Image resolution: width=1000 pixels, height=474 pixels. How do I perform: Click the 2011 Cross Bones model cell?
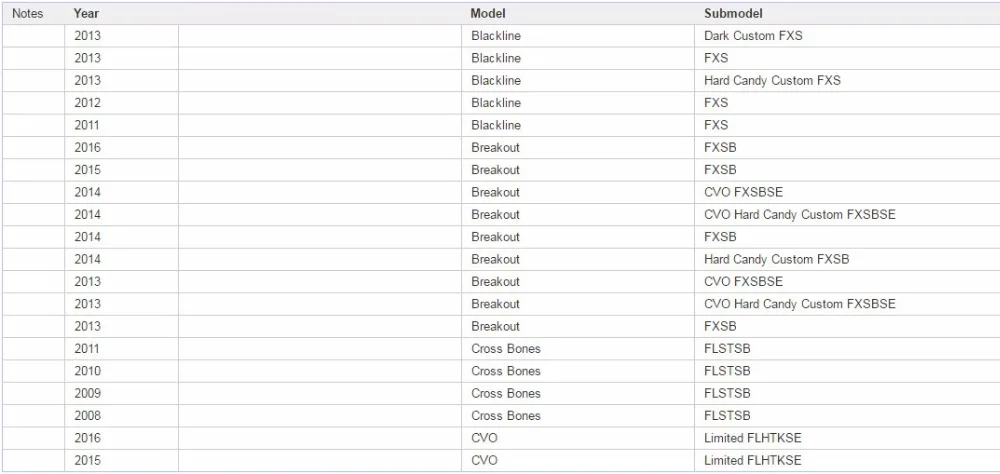[x=578, y=348]
